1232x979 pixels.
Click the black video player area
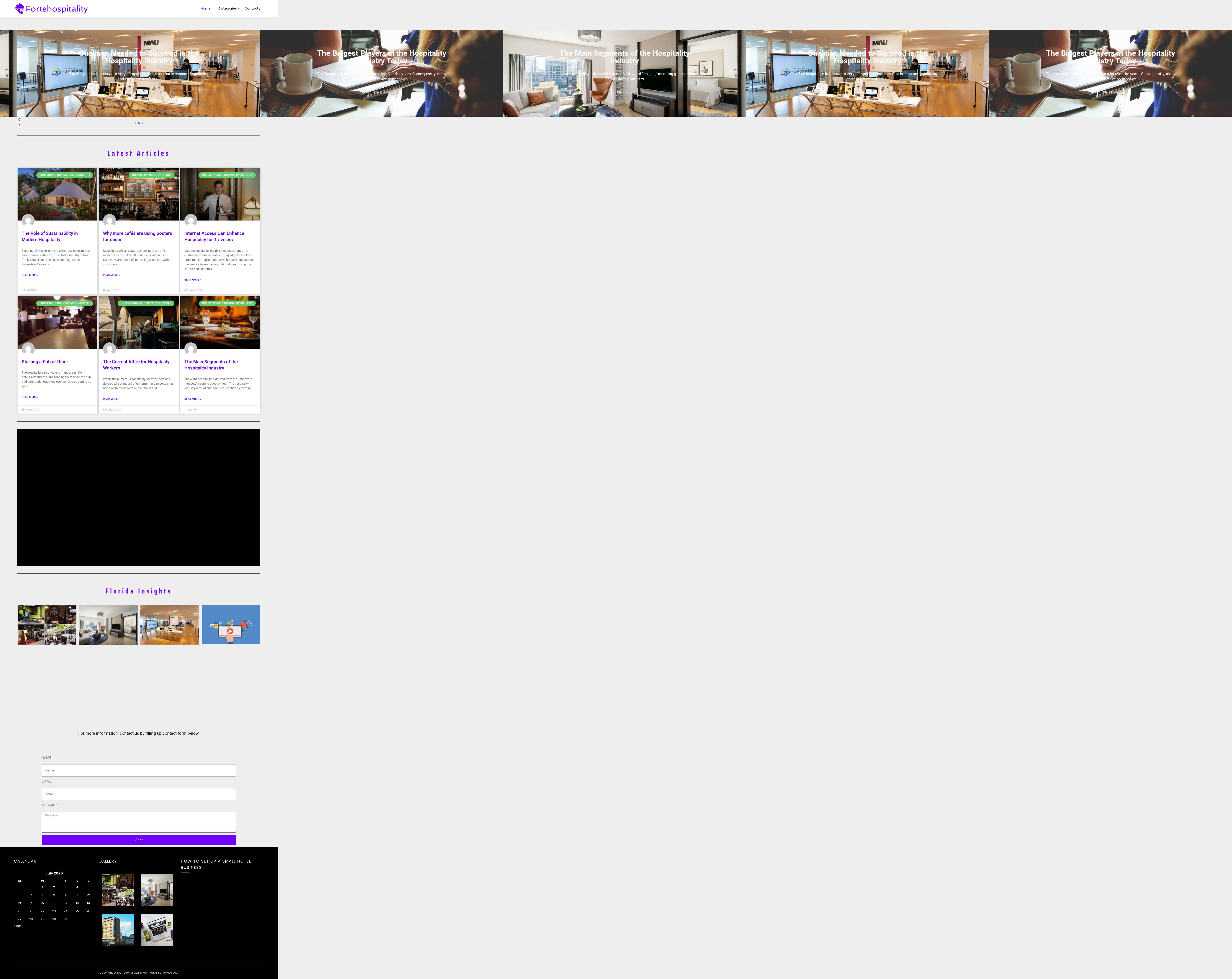139,497
